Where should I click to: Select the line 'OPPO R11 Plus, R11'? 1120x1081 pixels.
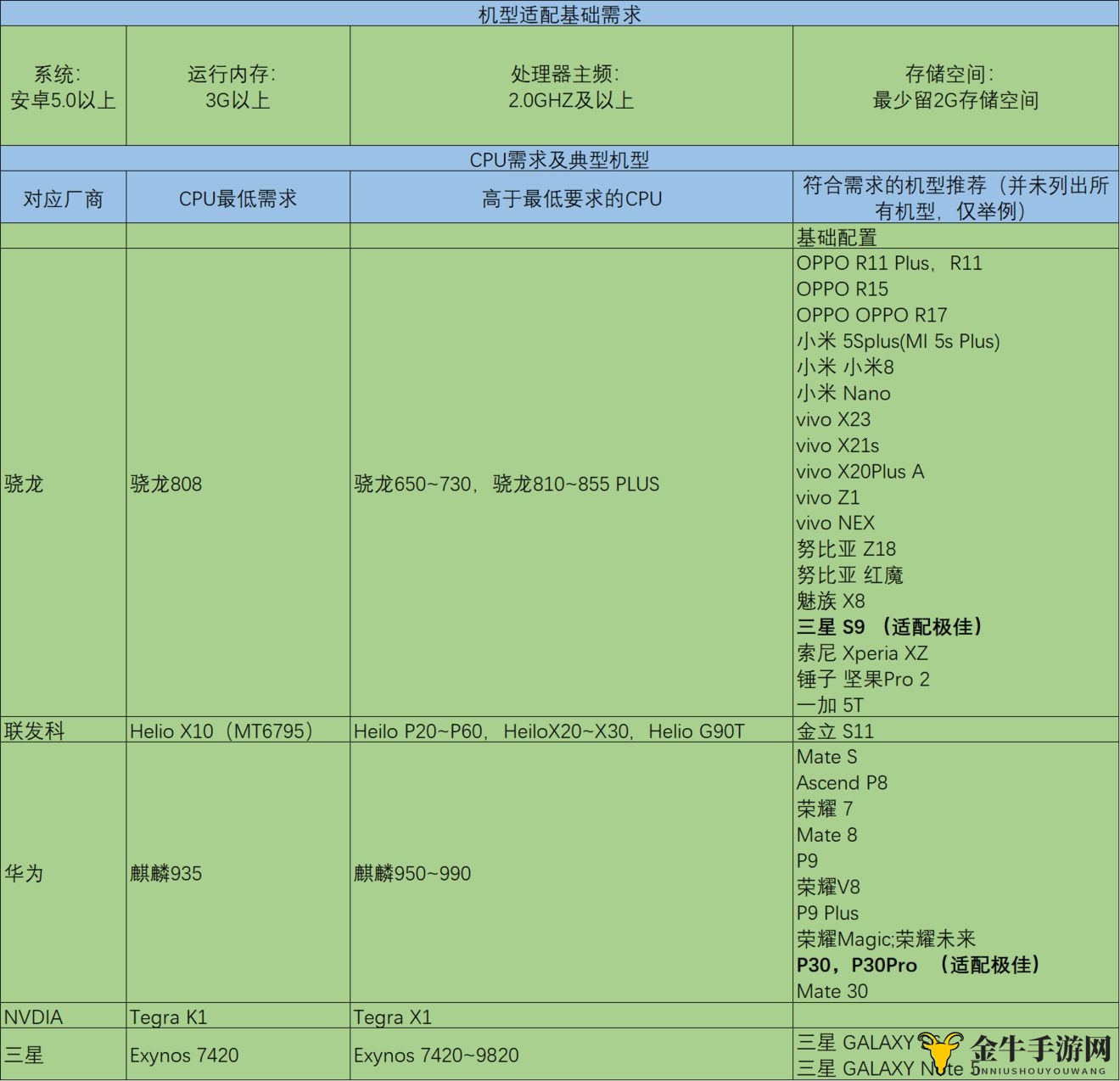point(889,263)
